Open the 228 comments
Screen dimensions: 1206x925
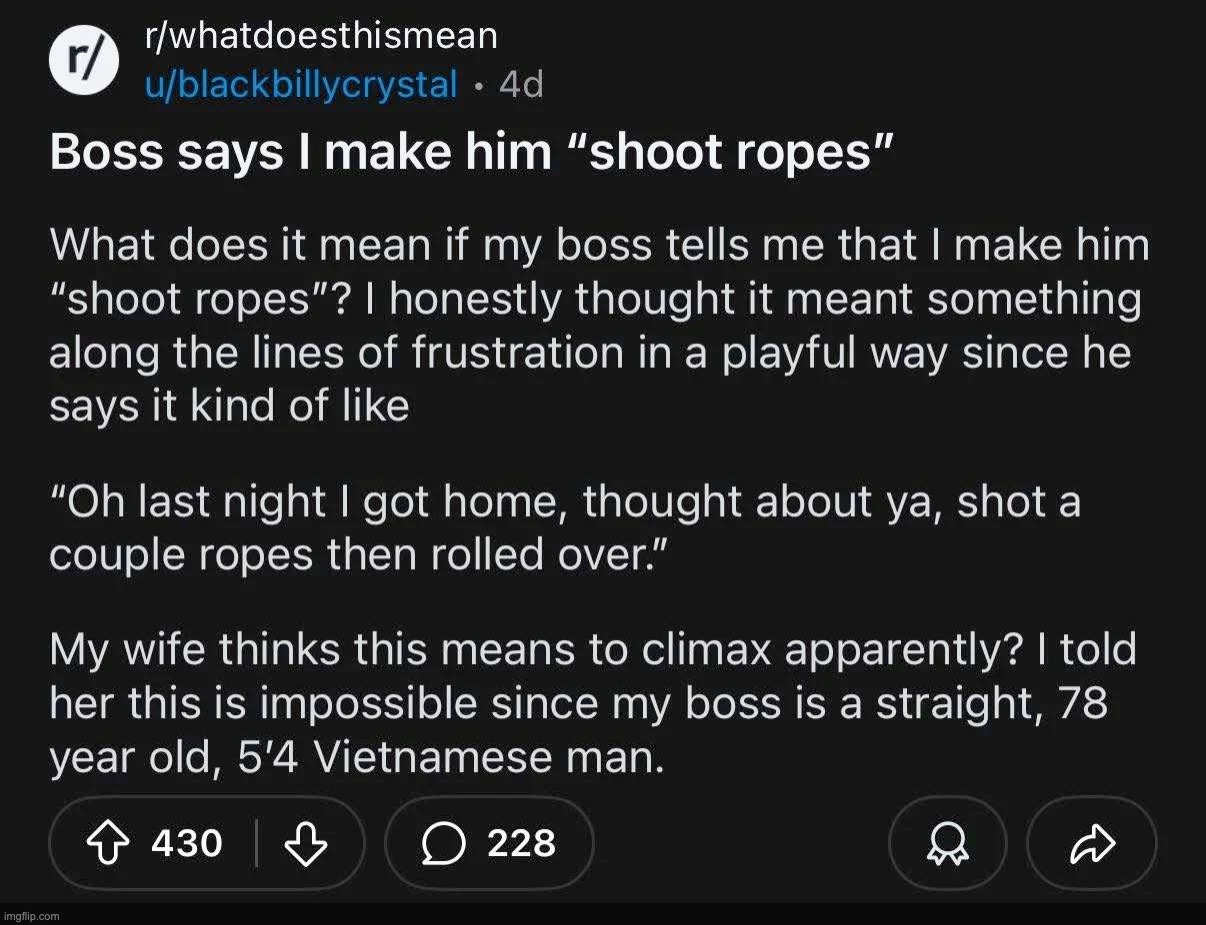click(521, 843)
